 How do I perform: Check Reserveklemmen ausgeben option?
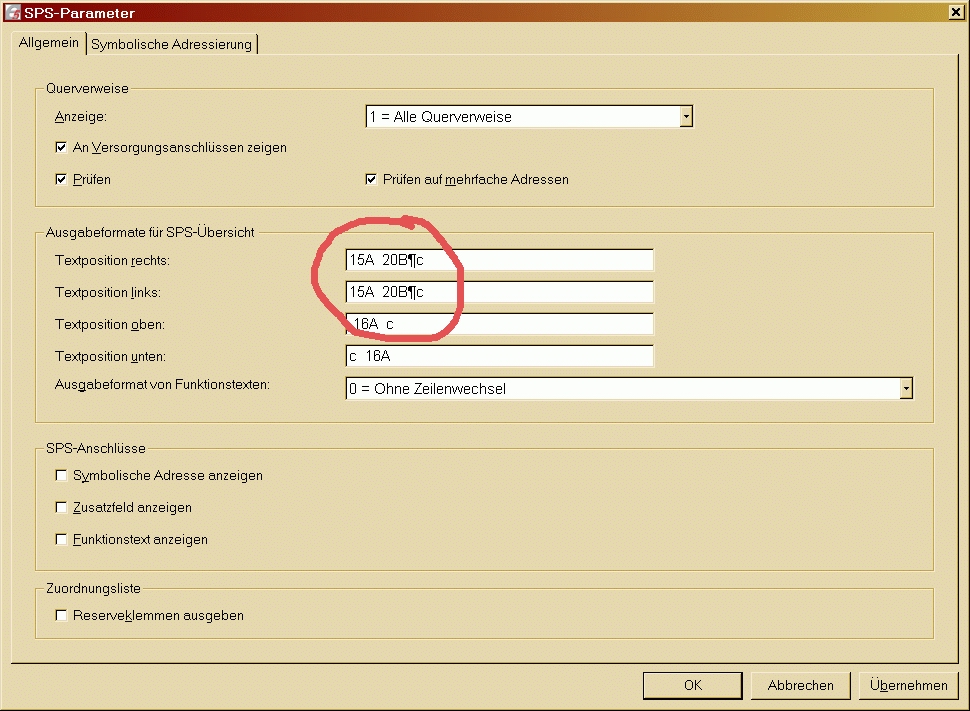click(61, 615)
